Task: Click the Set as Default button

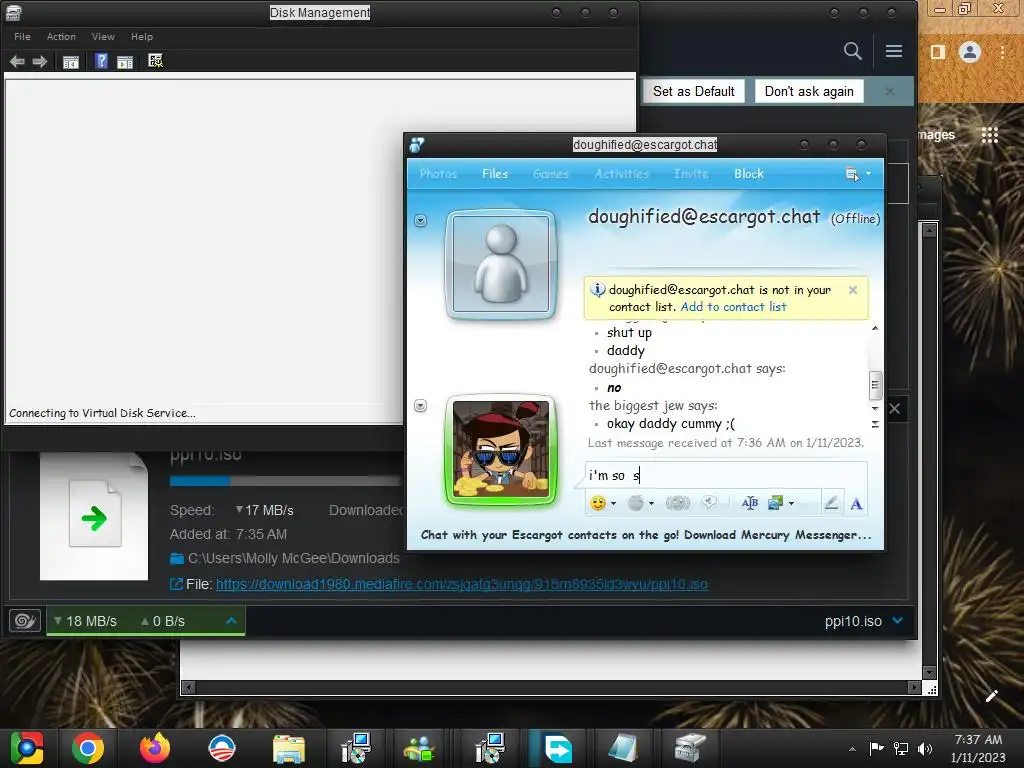Action: coord(694,91)
